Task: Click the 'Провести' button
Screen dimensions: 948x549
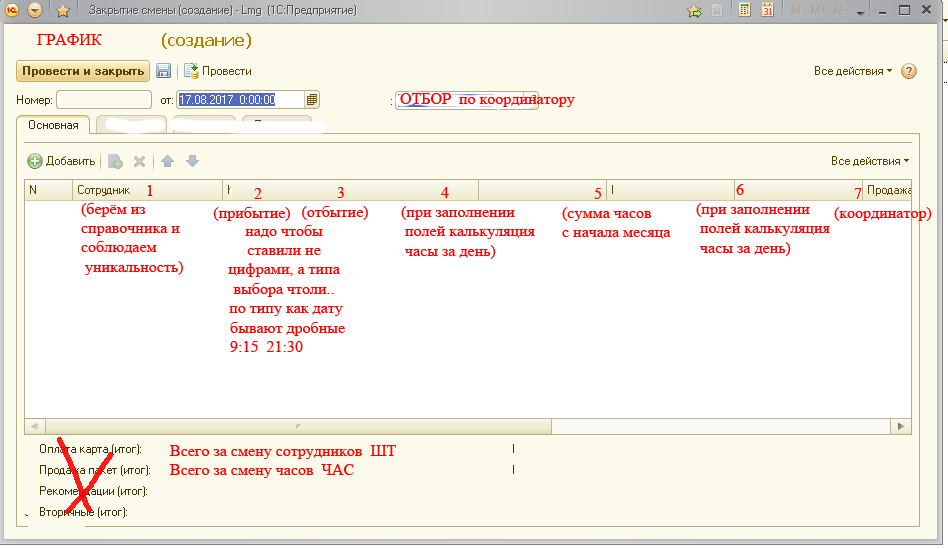Action: [x=217, y=71]
